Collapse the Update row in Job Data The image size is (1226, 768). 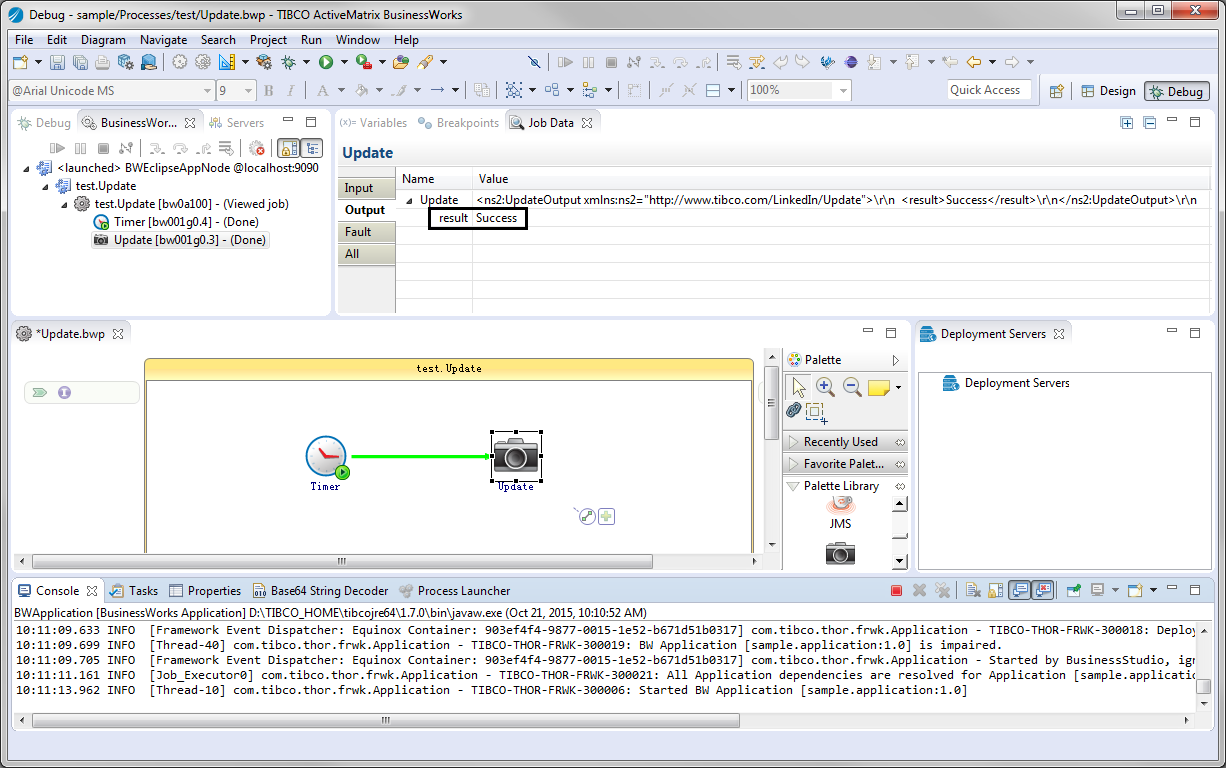coord(408,201)
